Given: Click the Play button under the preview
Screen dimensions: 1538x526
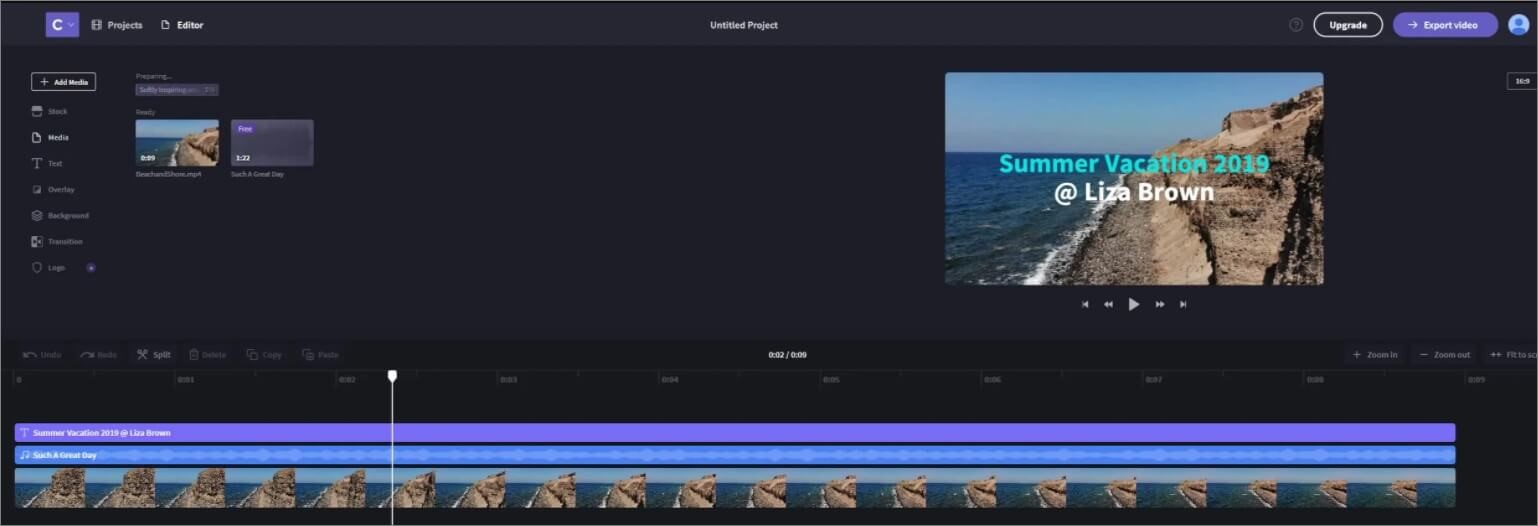Looking at the screenshot, I should 1133,304.
